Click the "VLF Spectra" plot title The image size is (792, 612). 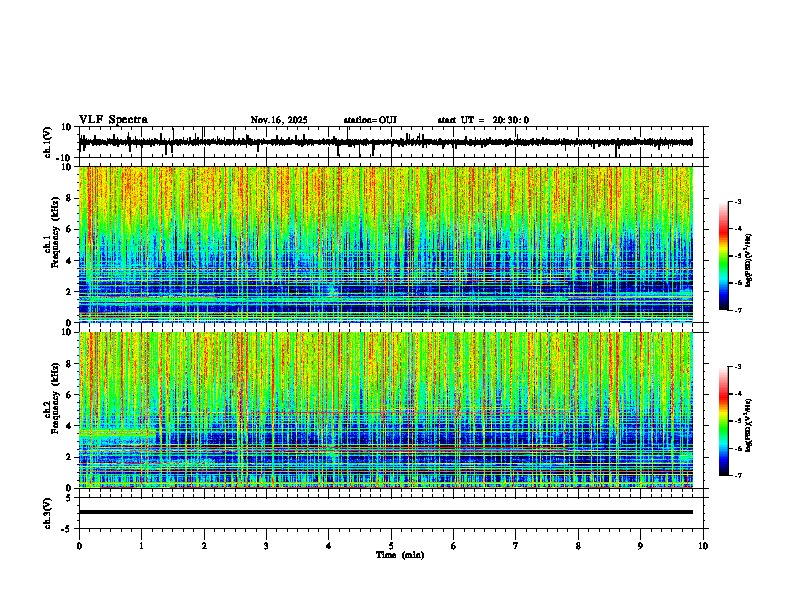click(113, 120)
